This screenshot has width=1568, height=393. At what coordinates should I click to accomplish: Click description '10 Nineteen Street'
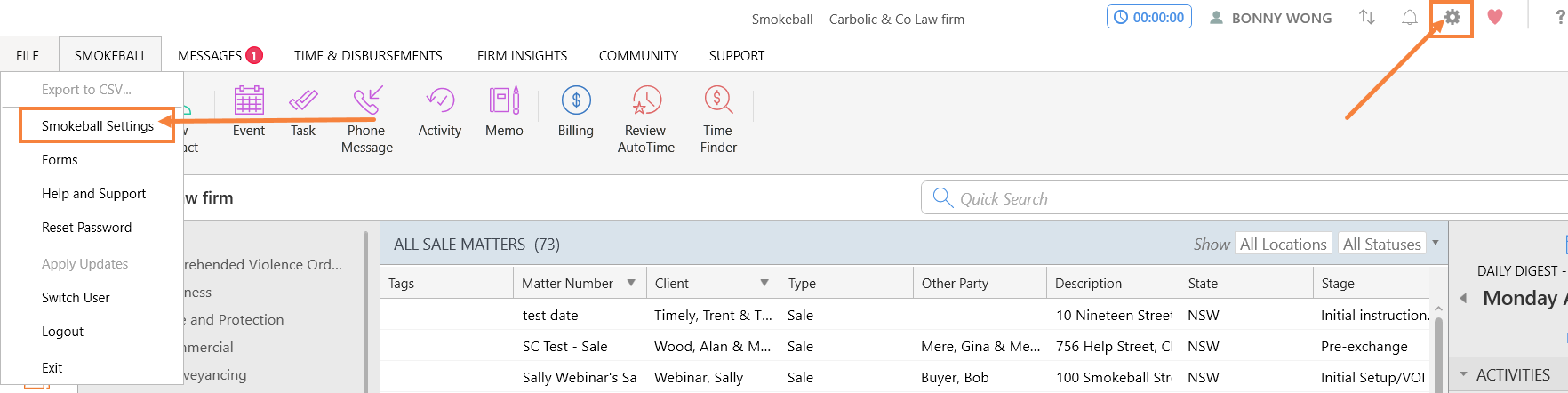pos(1113,316)
